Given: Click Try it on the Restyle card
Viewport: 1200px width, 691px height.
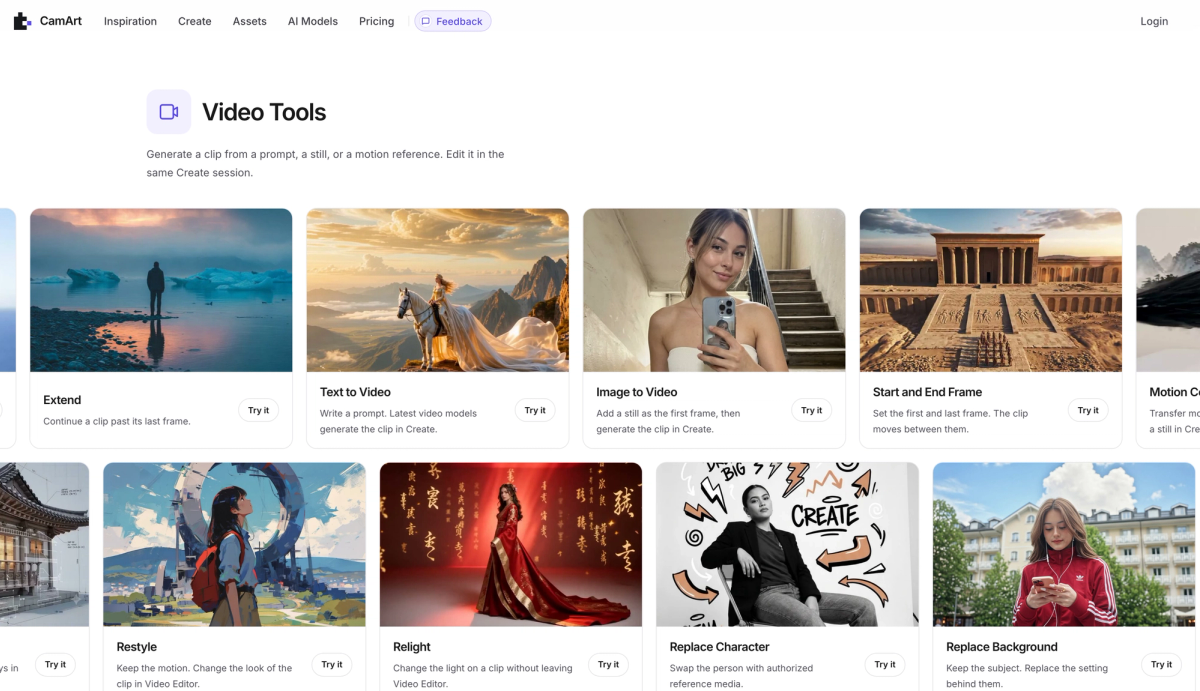Looking at the screenshot, I should coord(332,664).
